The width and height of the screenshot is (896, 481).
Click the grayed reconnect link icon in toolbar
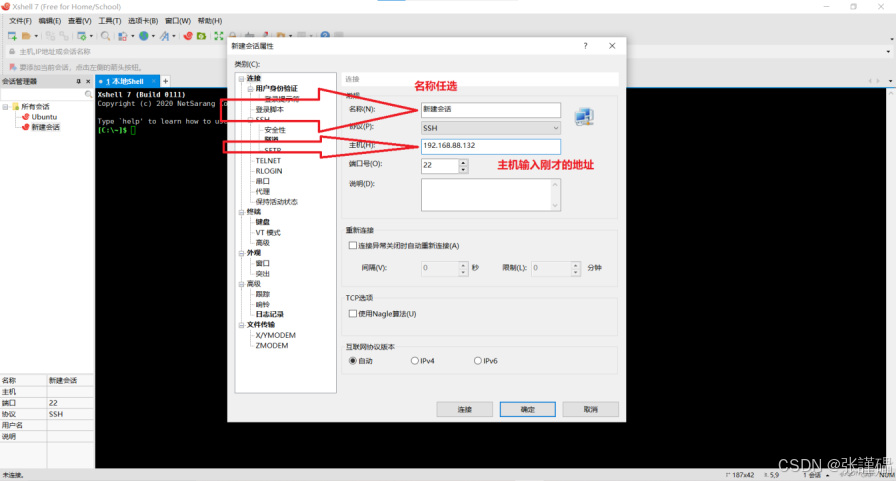50,36
